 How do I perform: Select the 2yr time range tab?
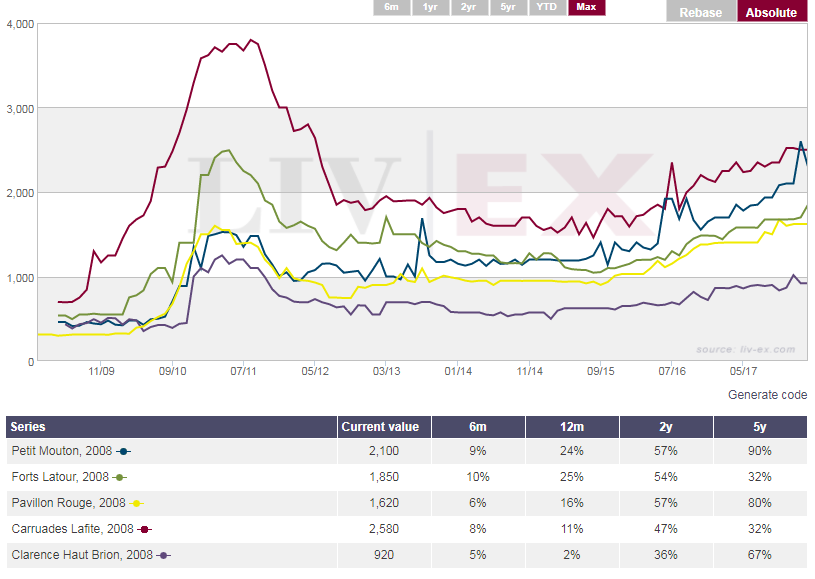click(x=469, y=7)
